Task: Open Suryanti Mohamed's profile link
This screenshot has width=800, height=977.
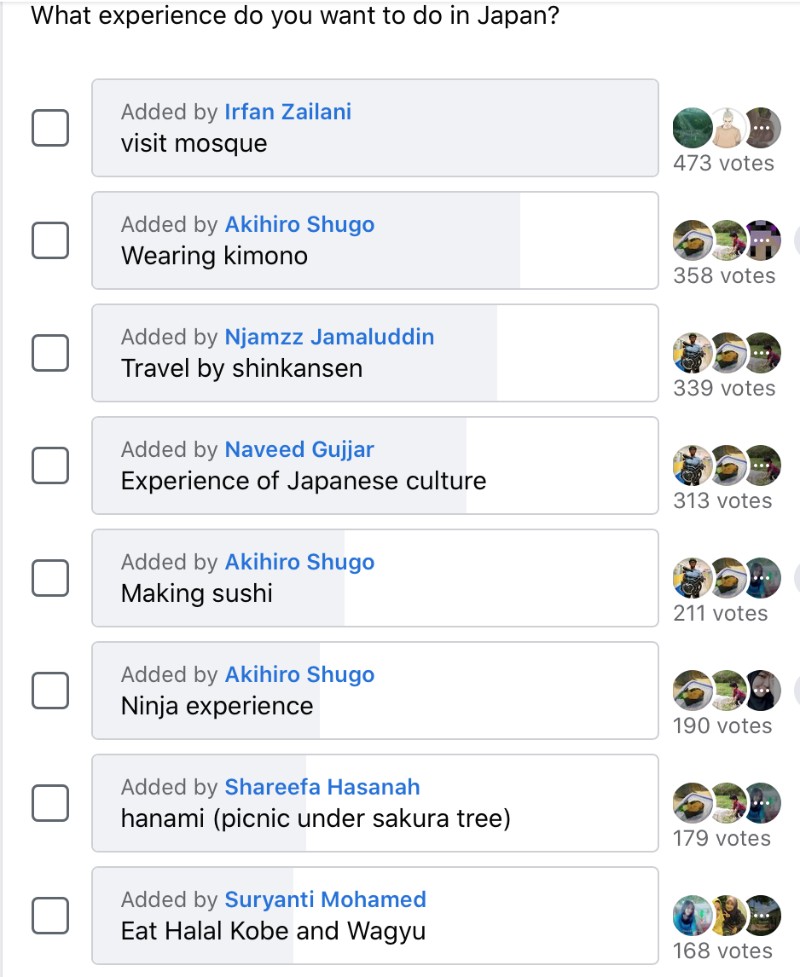Action: tap(325, 899)
